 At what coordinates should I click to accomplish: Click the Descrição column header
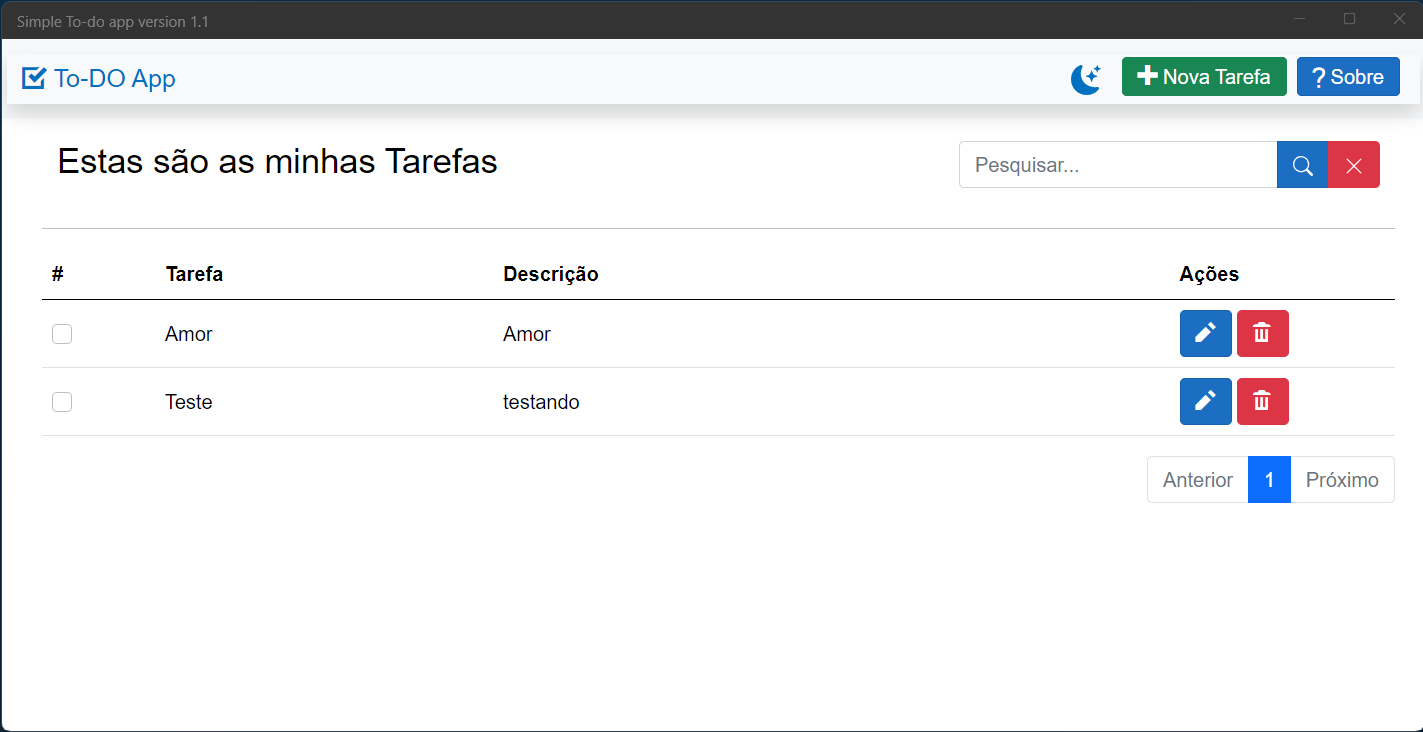point(550,274)
